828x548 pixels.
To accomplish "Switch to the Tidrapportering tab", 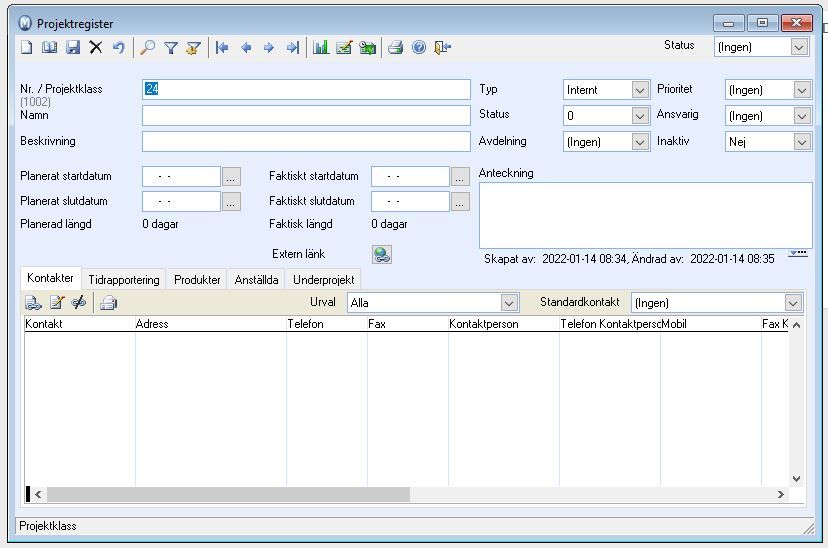I will click(124, 279).
